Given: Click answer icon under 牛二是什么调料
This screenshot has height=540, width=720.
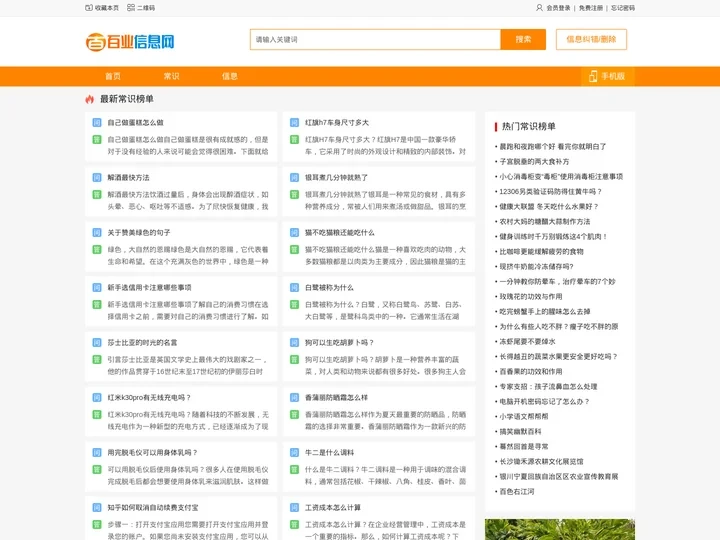Looking at the screenshot, I should [x=294, y=469].
